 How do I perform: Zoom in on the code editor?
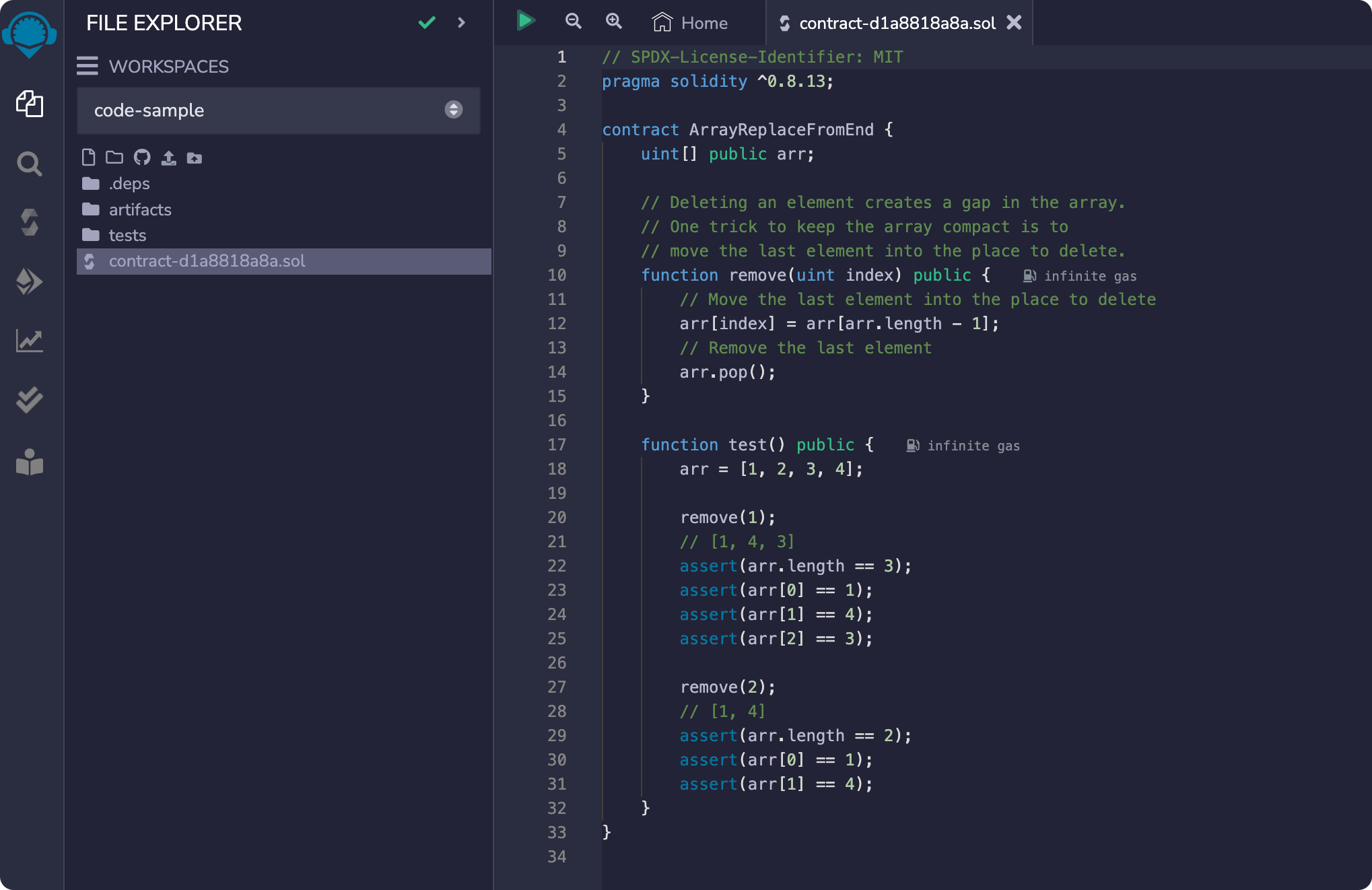pos(613,21)
